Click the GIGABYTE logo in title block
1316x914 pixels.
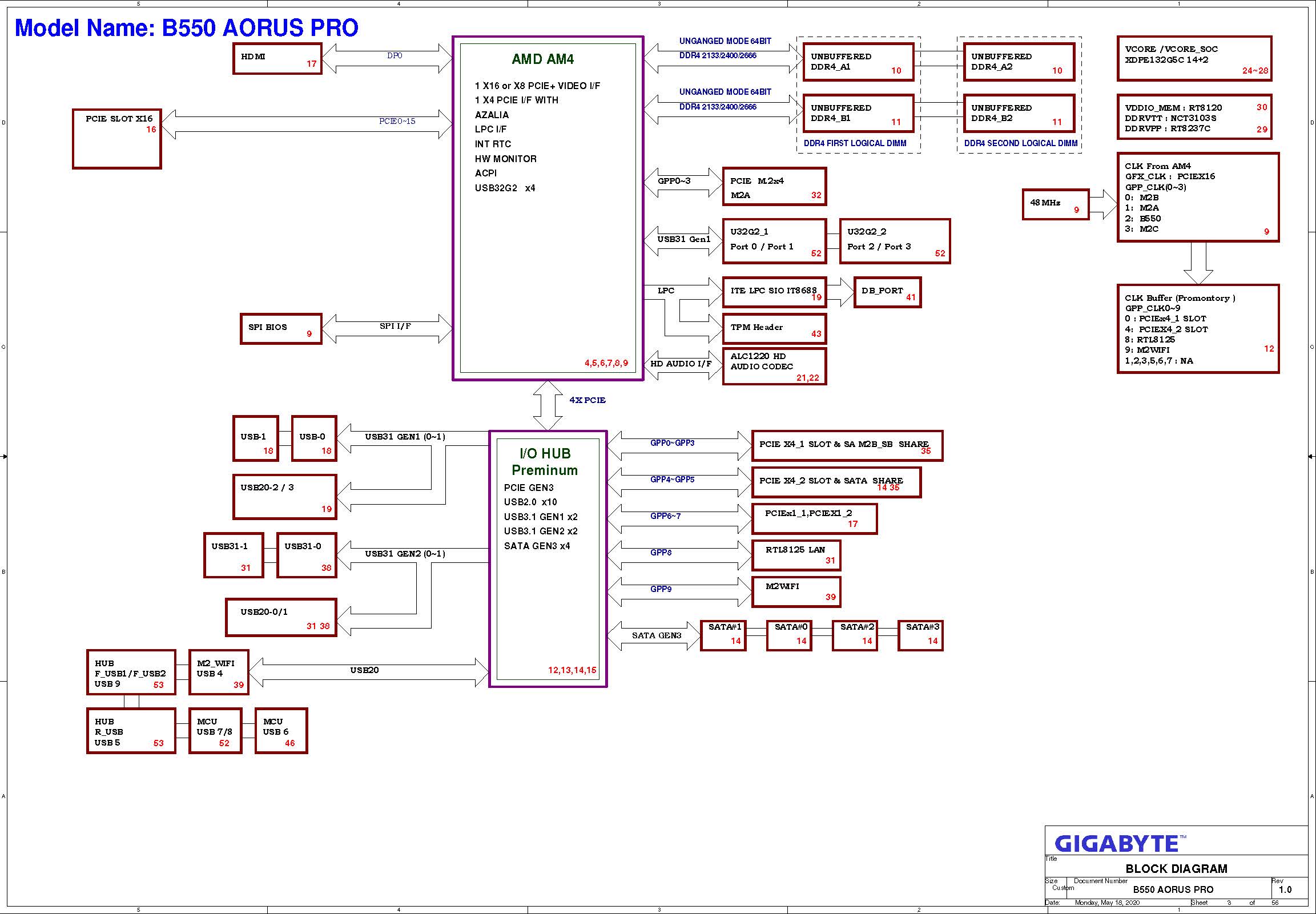[1120, 844]
